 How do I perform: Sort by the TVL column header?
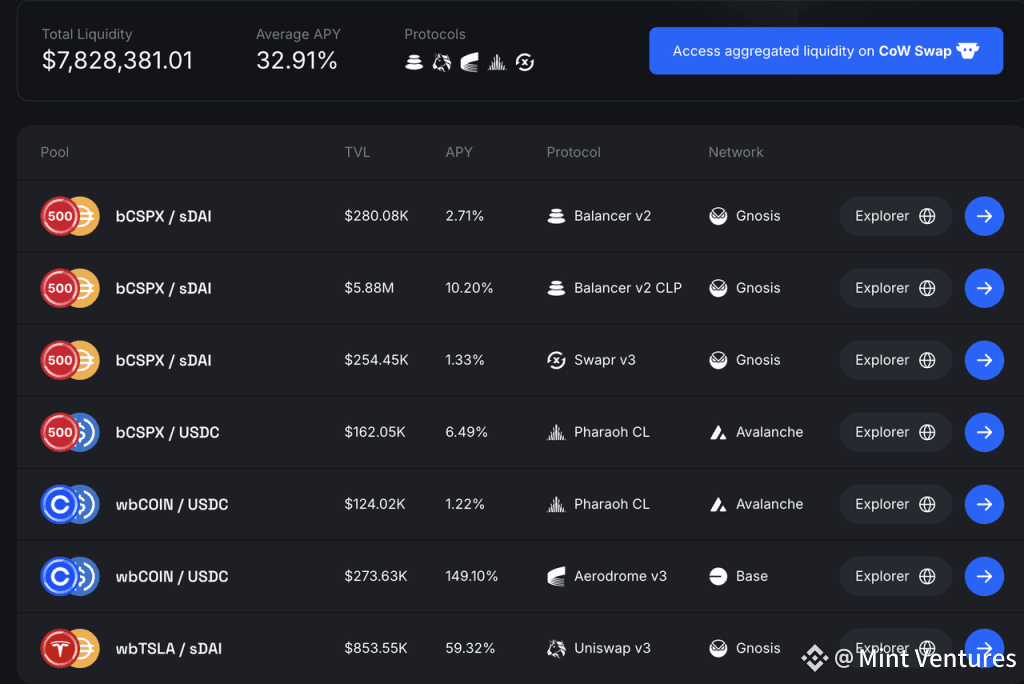click(x=357, y=152)
